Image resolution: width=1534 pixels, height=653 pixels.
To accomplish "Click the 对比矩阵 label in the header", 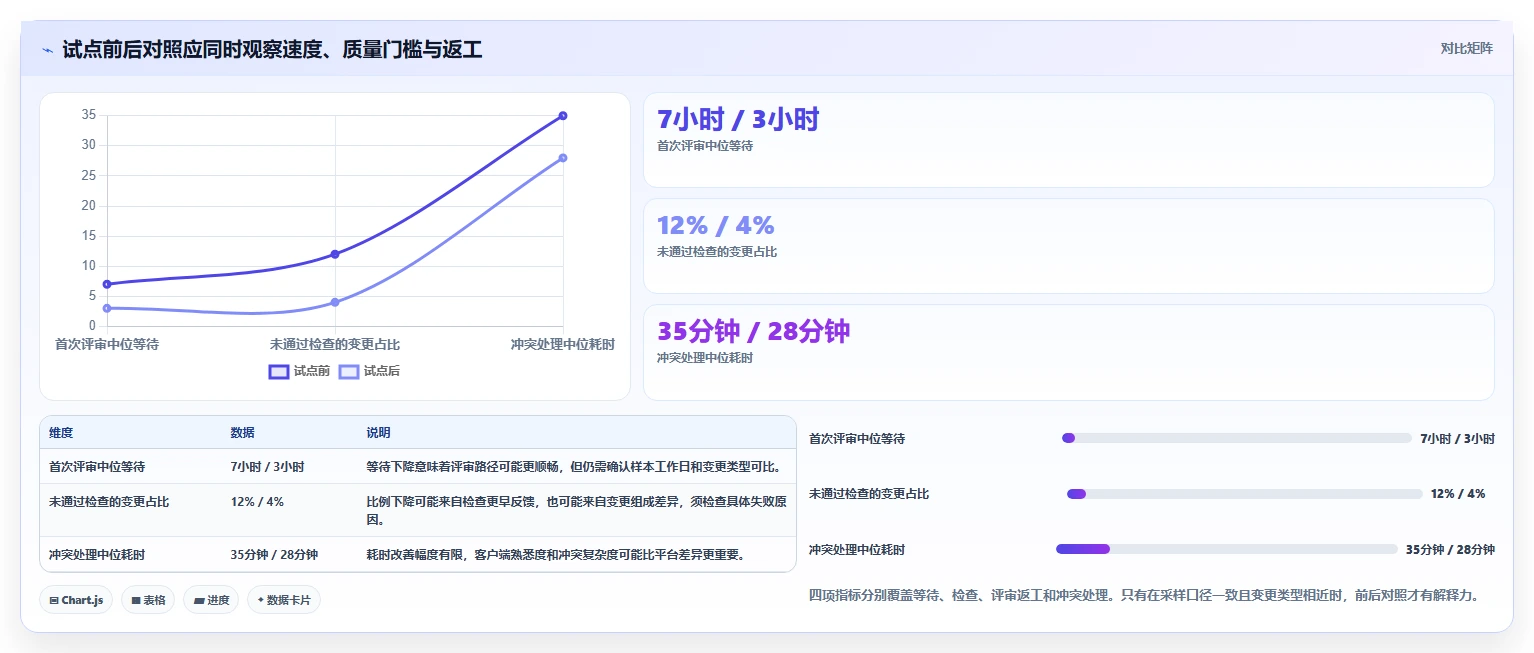I will [x=1466, y=49].
